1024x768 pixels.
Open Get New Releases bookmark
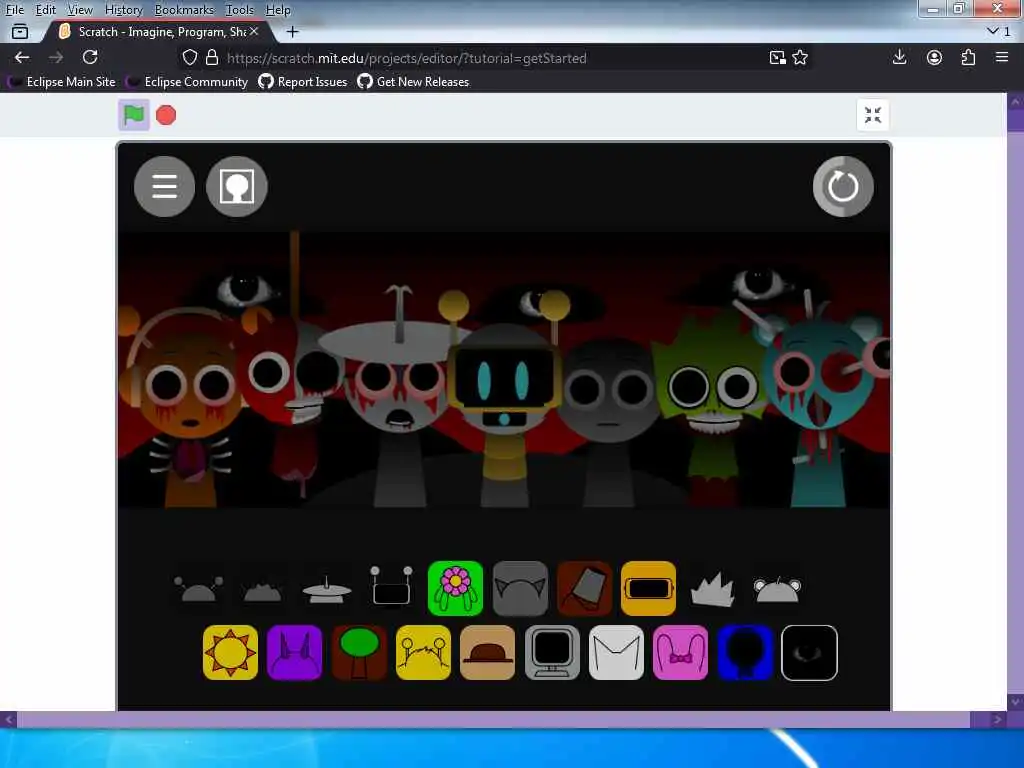coord(414,82)
